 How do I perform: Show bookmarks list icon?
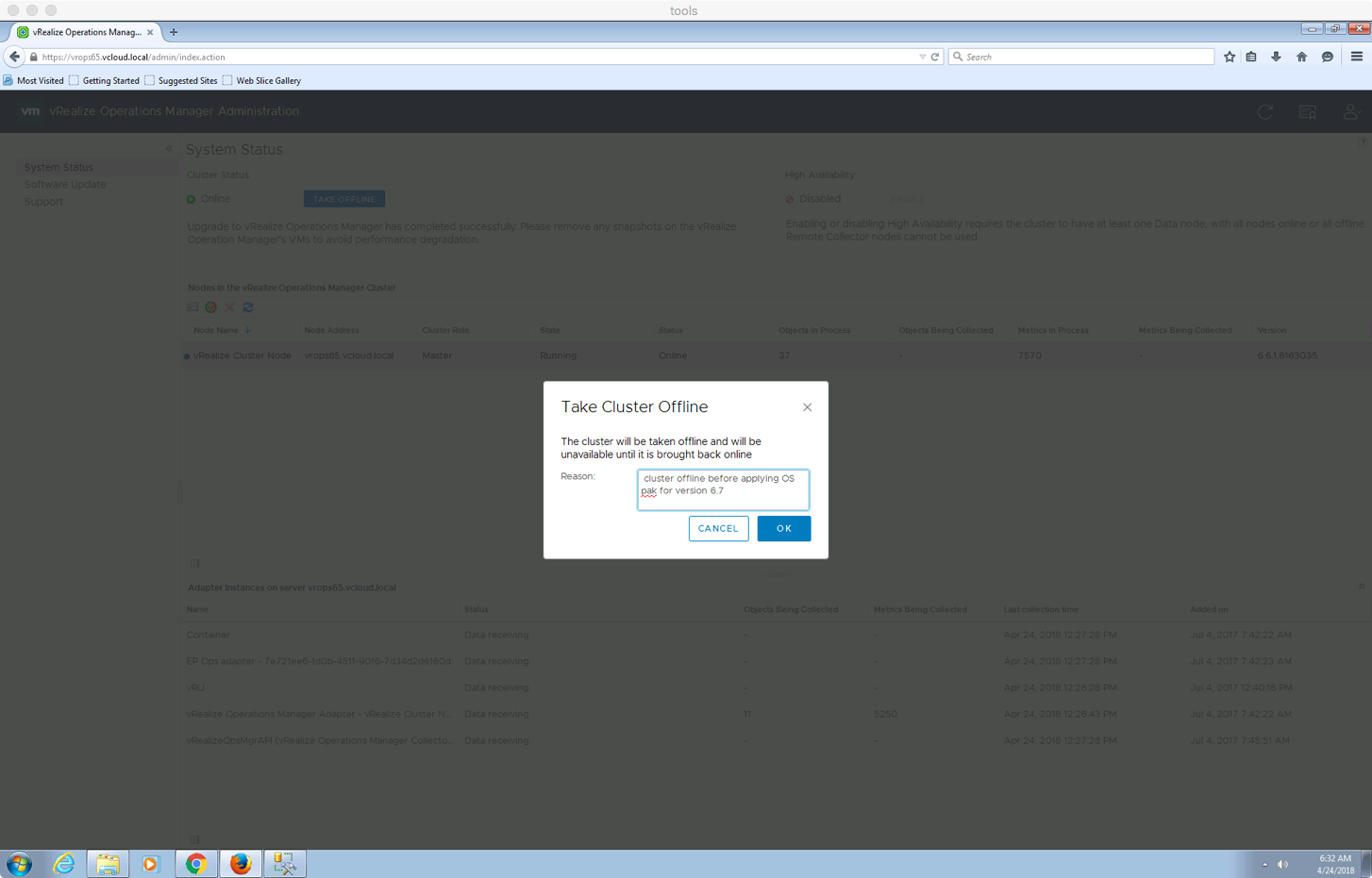point(1251,57)
